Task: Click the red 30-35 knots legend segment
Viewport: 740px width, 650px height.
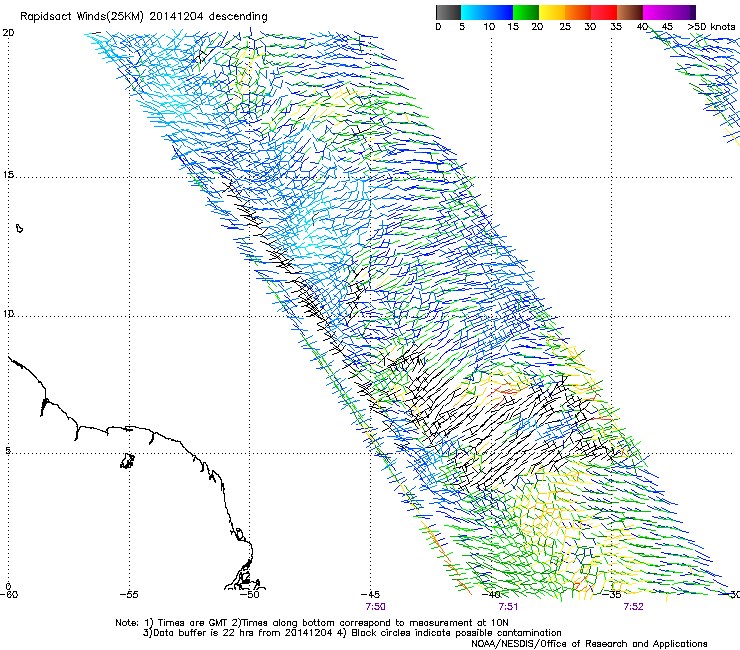Action: pos(604,12)
